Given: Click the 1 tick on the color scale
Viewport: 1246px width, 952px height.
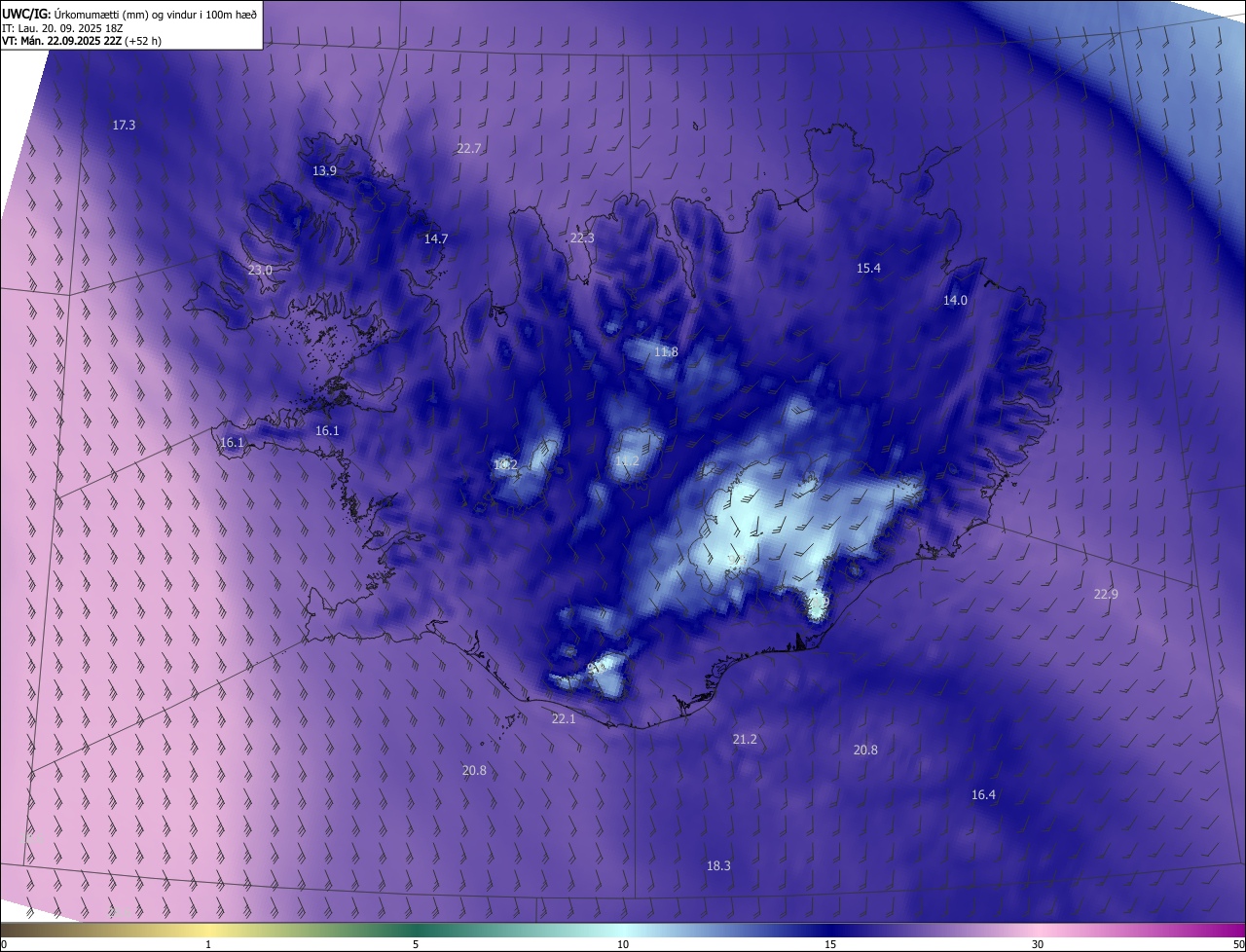Looking at the screenshot, I should pyautogui.click(x=208, y=945).
